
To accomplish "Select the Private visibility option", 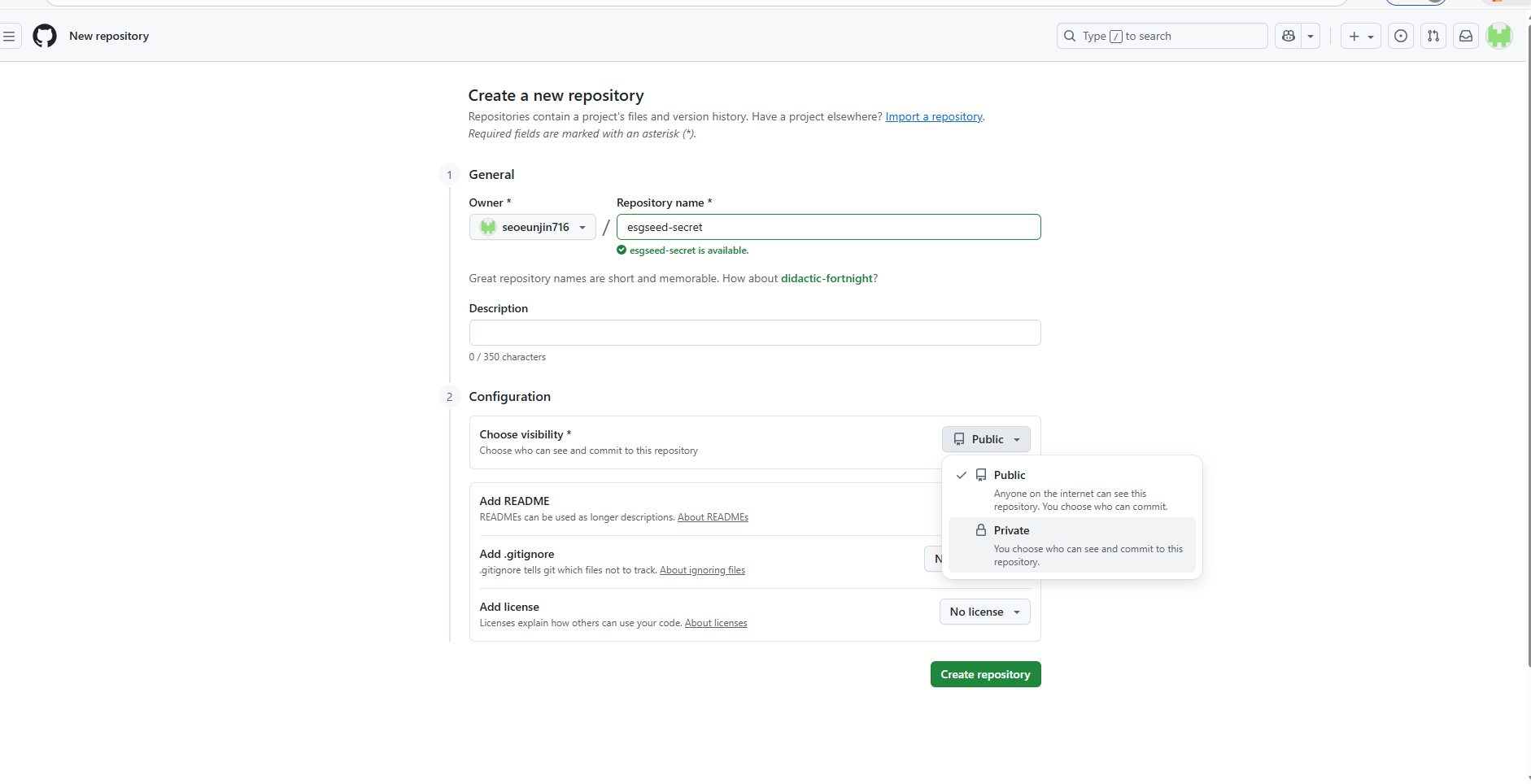I will (1071, 545).
